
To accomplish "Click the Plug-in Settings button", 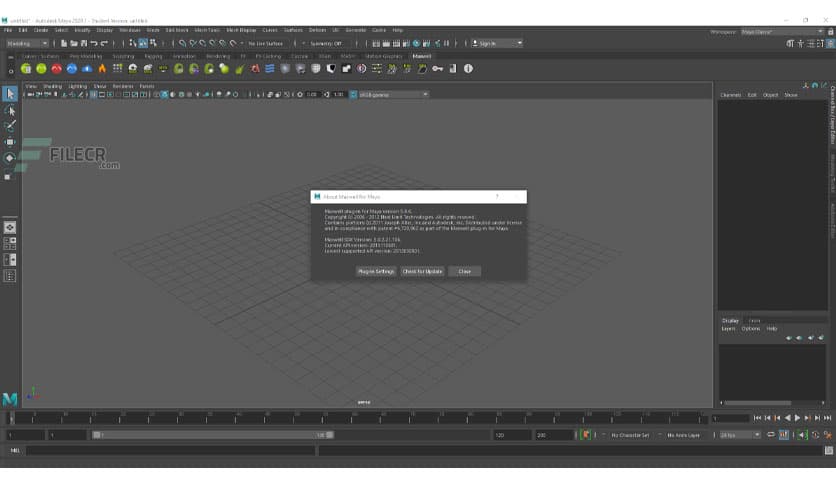I will [376, 271].
